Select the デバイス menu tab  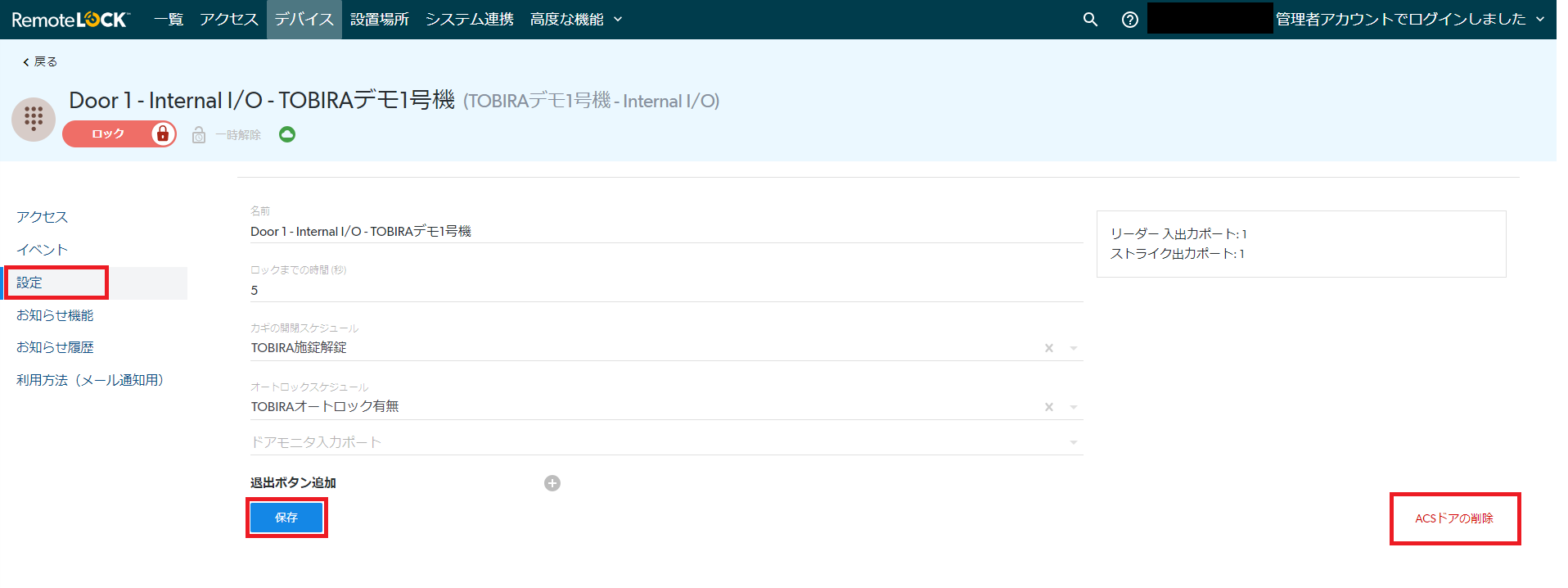point(304,20)
